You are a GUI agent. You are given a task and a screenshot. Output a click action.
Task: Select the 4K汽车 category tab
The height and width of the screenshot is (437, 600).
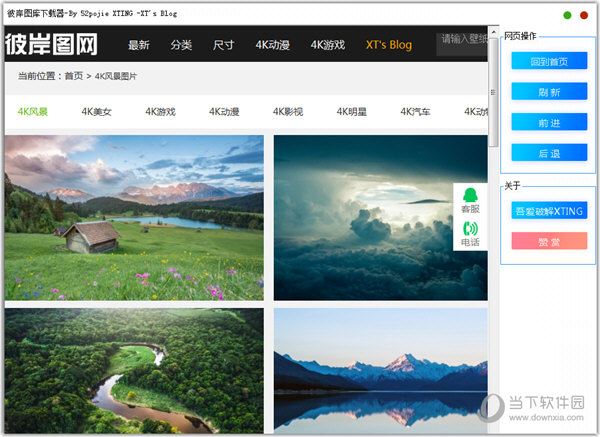pos(416,112)
